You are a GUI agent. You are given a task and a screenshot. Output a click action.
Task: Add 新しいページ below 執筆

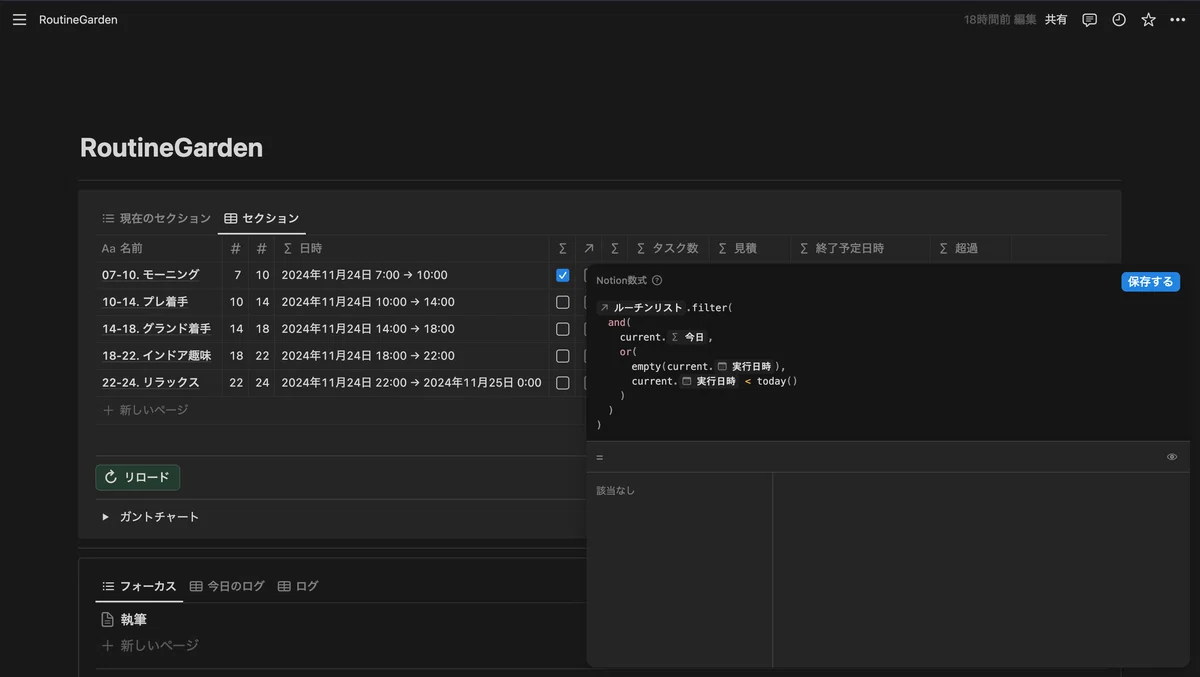pos(150,646)
